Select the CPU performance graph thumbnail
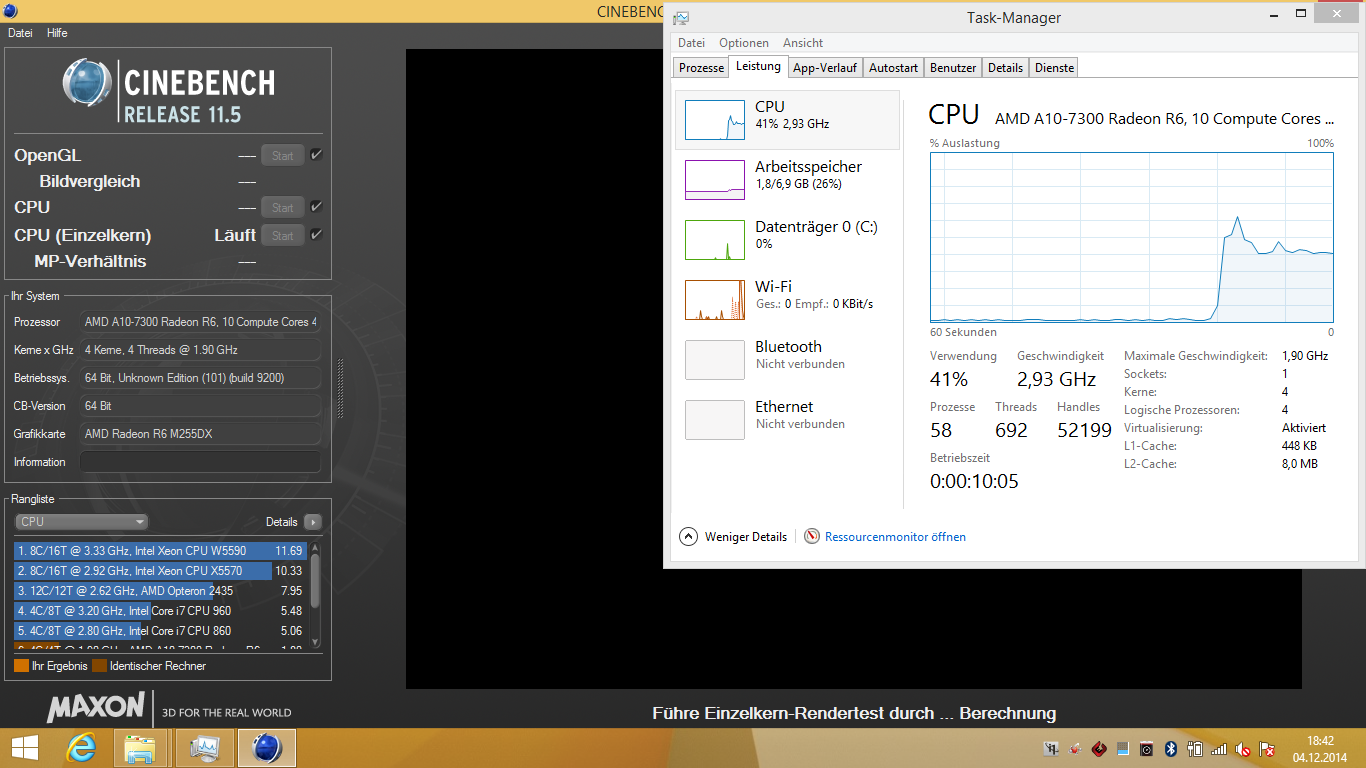This screenshot has width=1366, height=768. 715,120
